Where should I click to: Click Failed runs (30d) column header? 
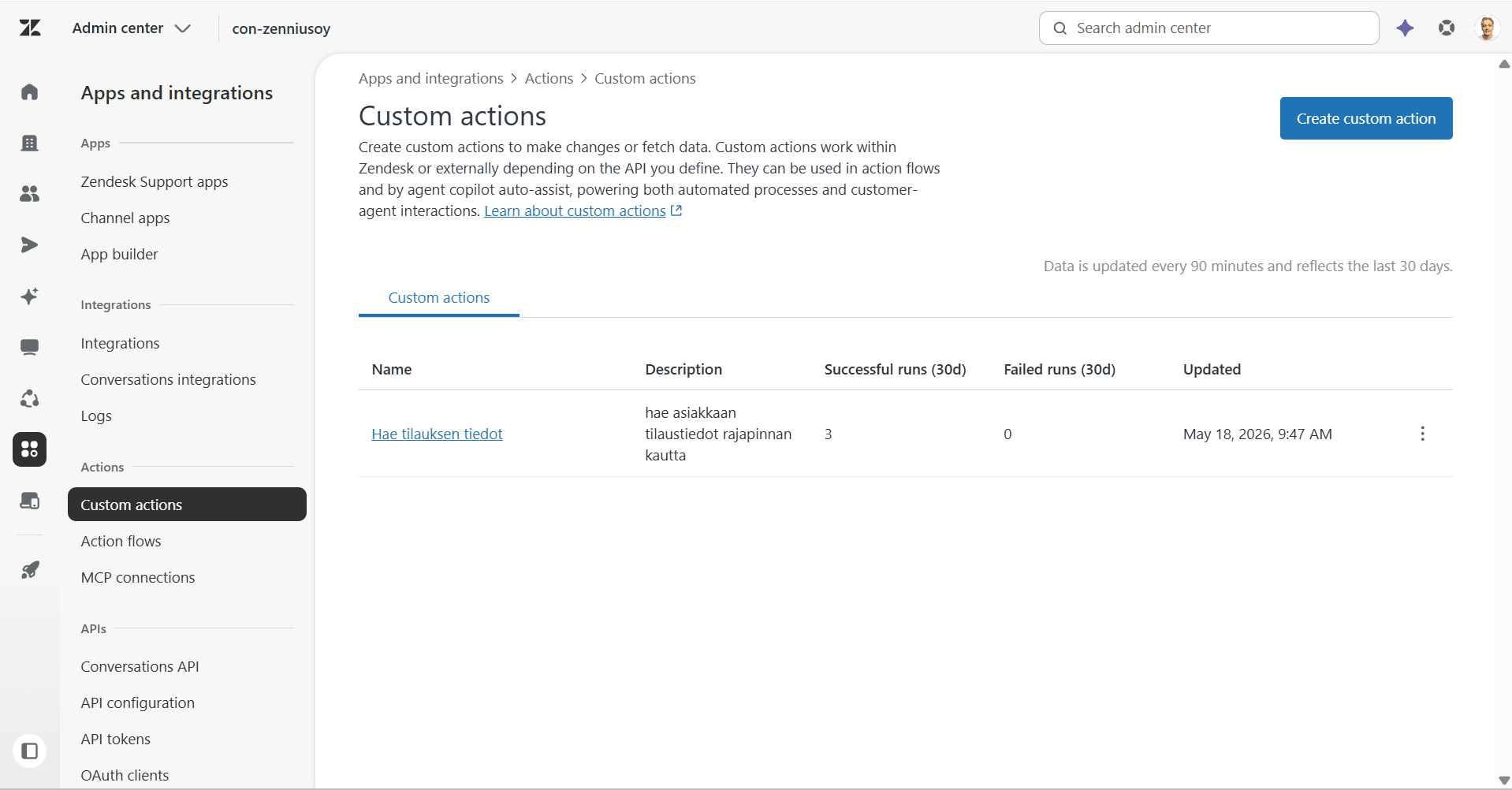[1060, 370]
